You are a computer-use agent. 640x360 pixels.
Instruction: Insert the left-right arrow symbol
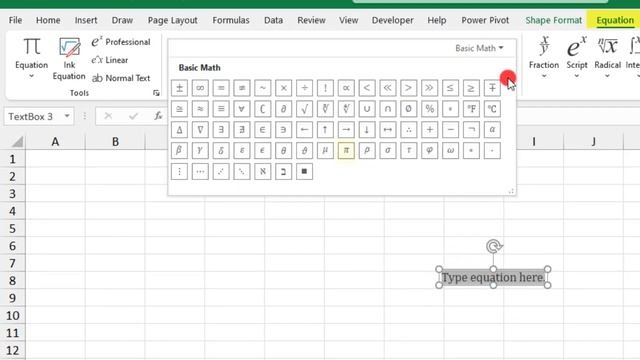pos(388,130)
